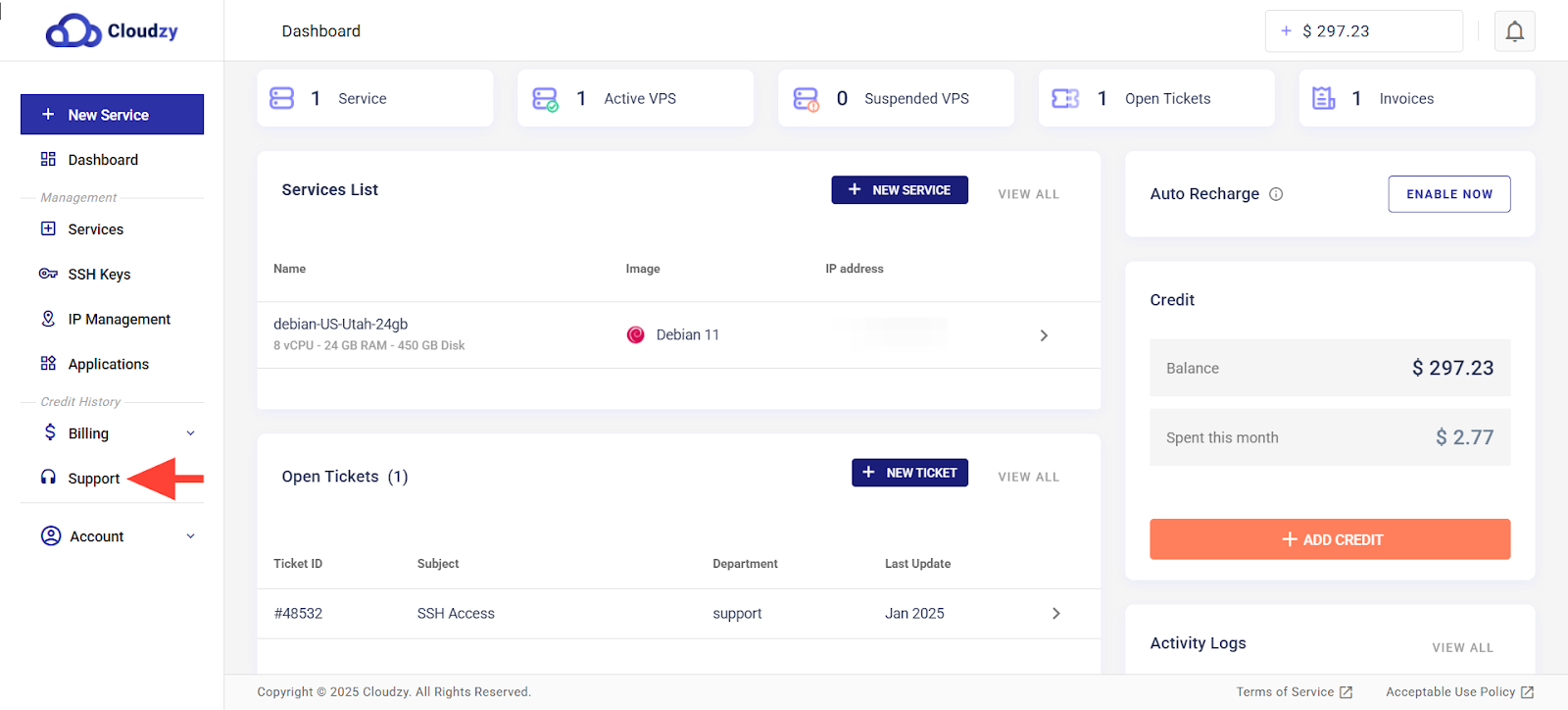Click the ADD CREDIT button
The width and height of the screenshot is (1568, 710).
click(1330, 539)
